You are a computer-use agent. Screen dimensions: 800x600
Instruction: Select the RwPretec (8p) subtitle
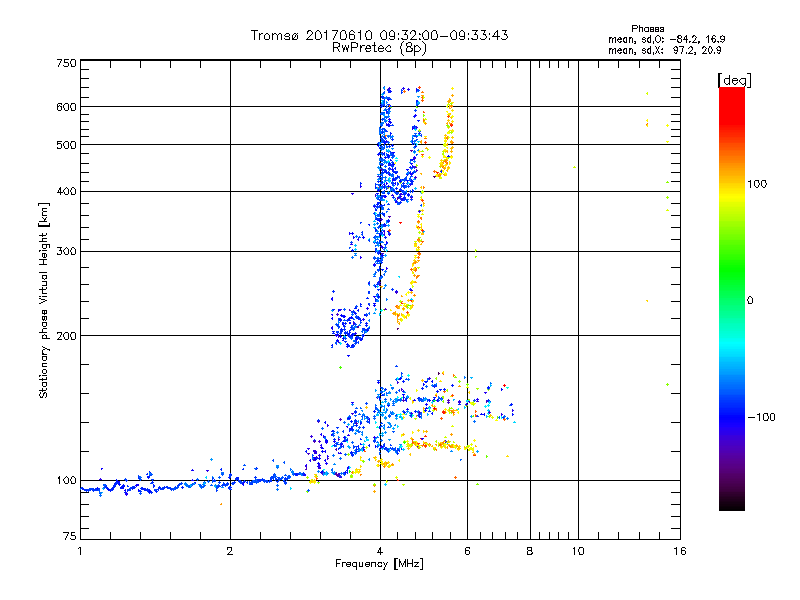pos(380,47)
